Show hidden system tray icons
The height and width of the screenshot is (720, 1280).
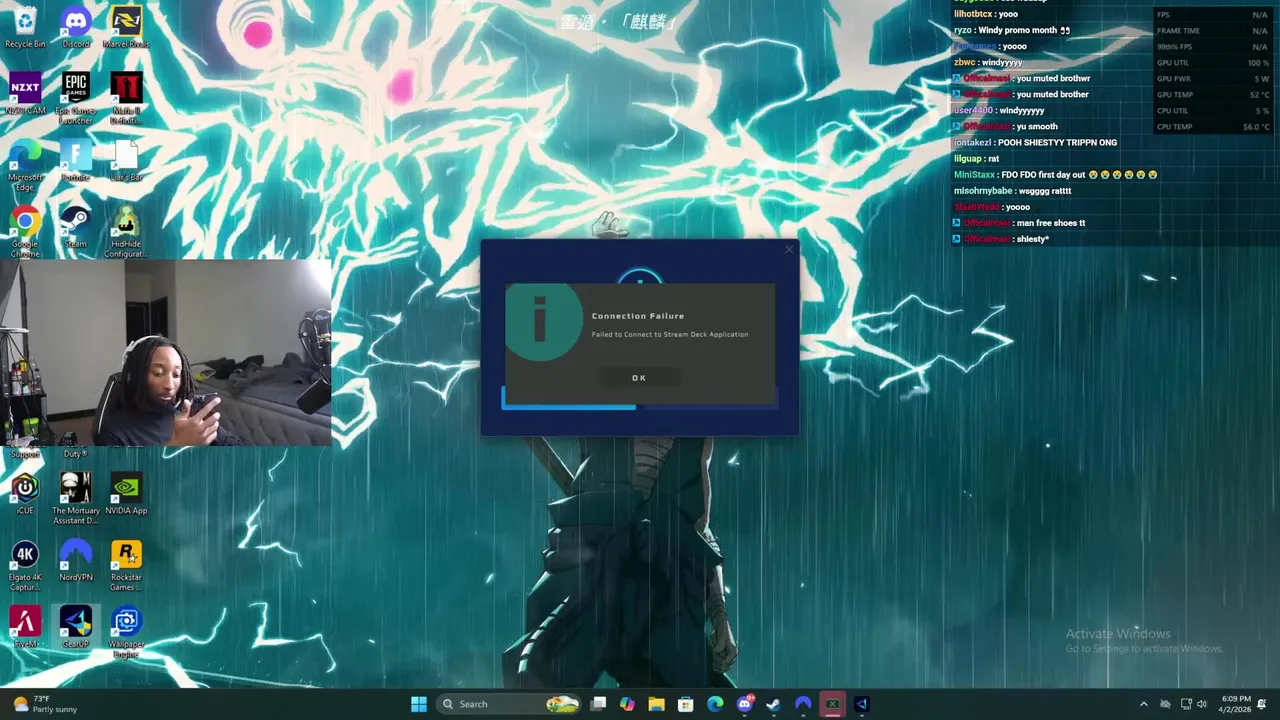pos(1144,704)
